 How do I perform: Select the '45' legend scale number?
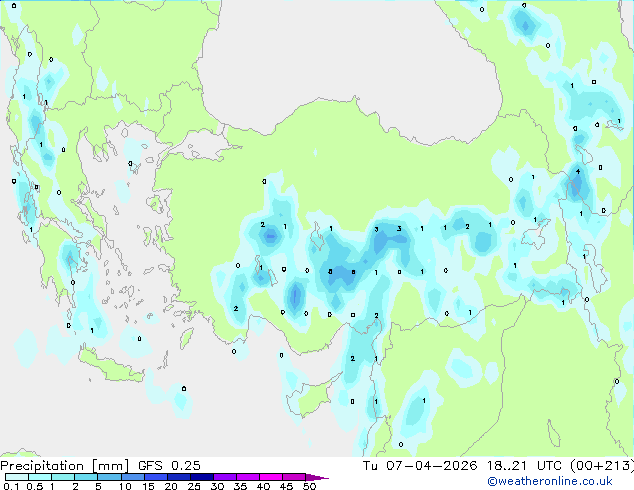[x=286, y=486]
